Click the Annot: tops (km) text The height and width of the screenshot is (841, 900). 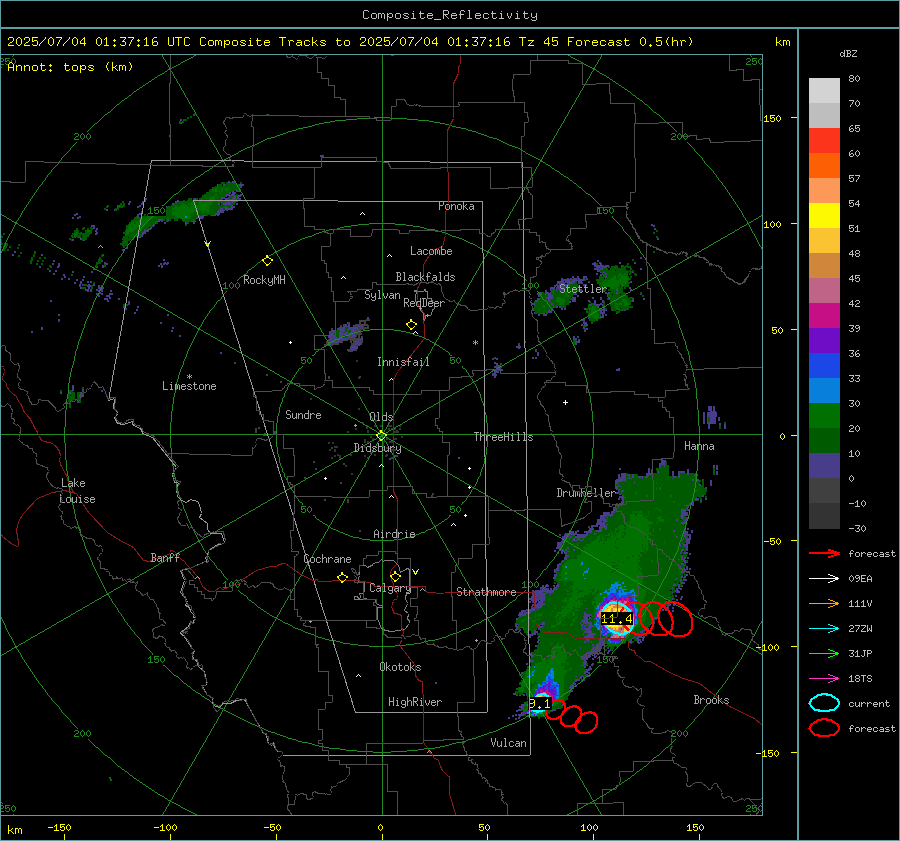click(x=70, y=67)
